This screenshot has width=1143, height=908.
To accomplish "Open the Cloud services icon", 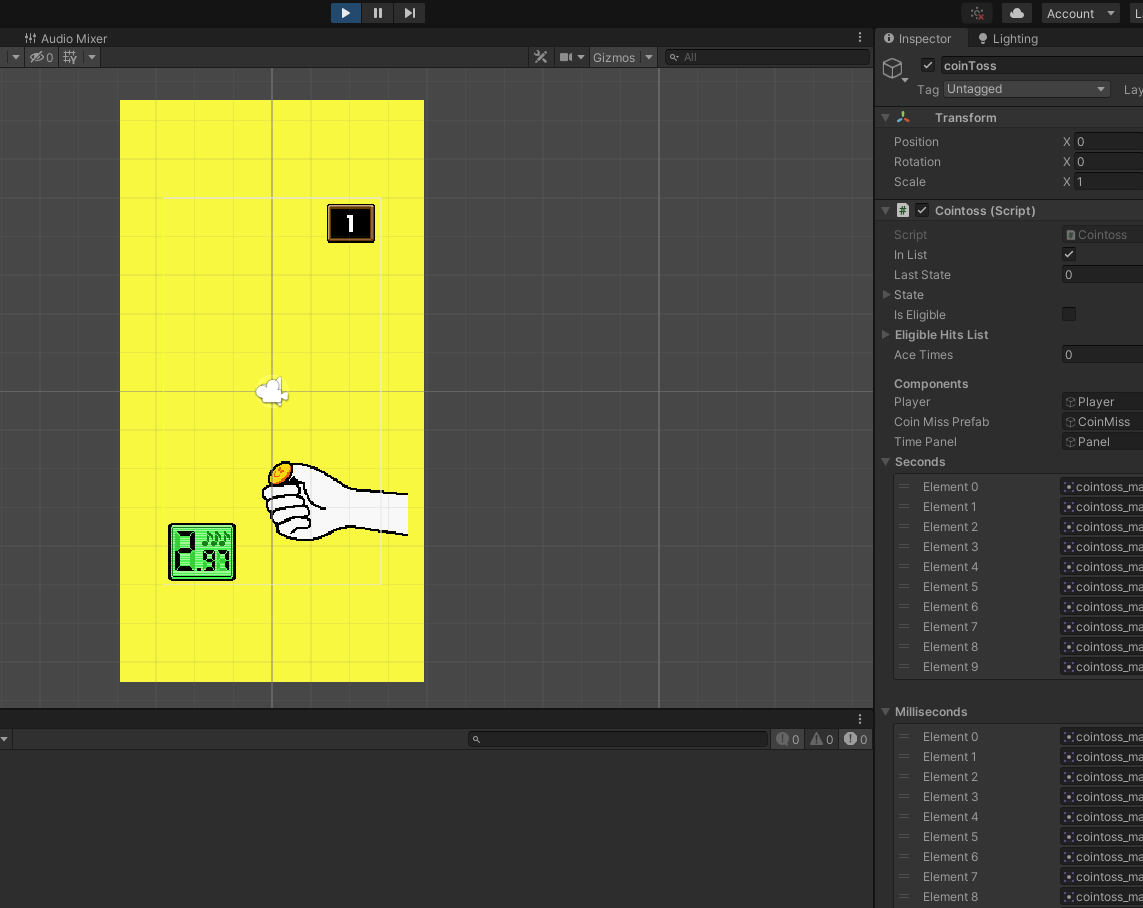I will pyautogui.click(x=1017, y=13).
